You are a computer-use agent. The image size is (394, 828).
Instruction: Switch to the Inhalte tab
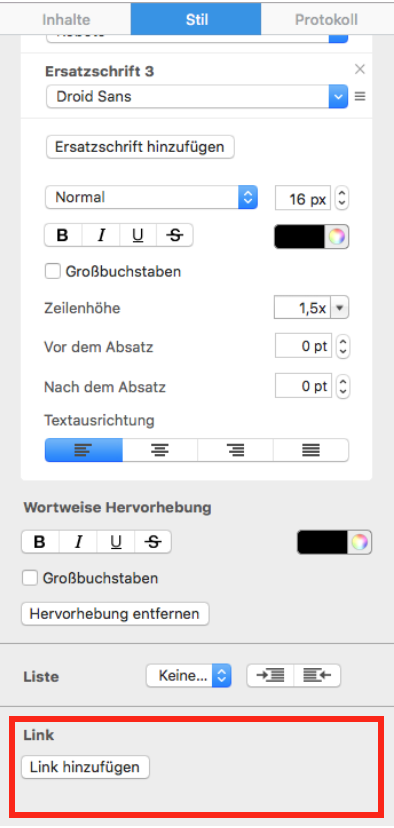click(x=66, y=20)
